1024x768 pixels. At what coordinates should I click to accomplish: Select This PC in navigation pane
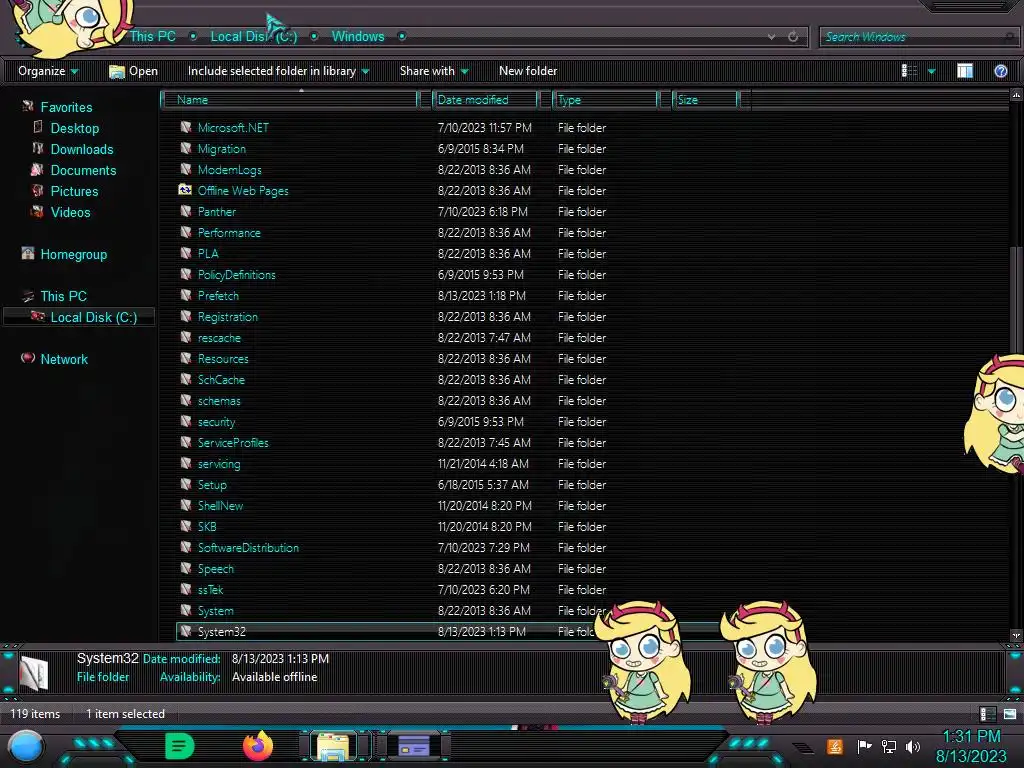[x=63, y=296]
